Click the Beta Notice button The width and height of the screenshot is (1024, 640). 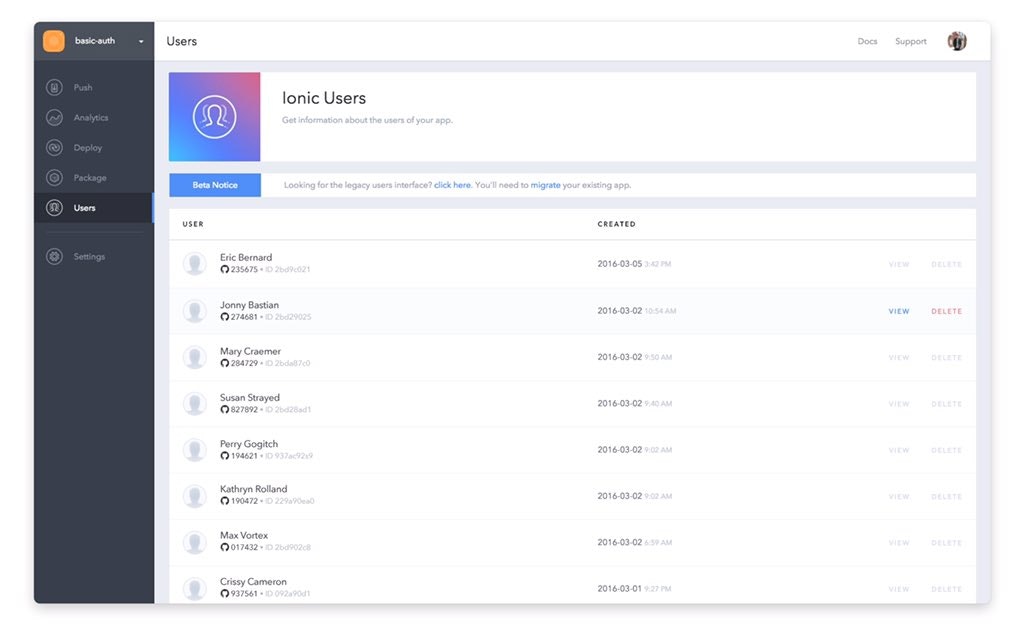(x=215, y=185)
